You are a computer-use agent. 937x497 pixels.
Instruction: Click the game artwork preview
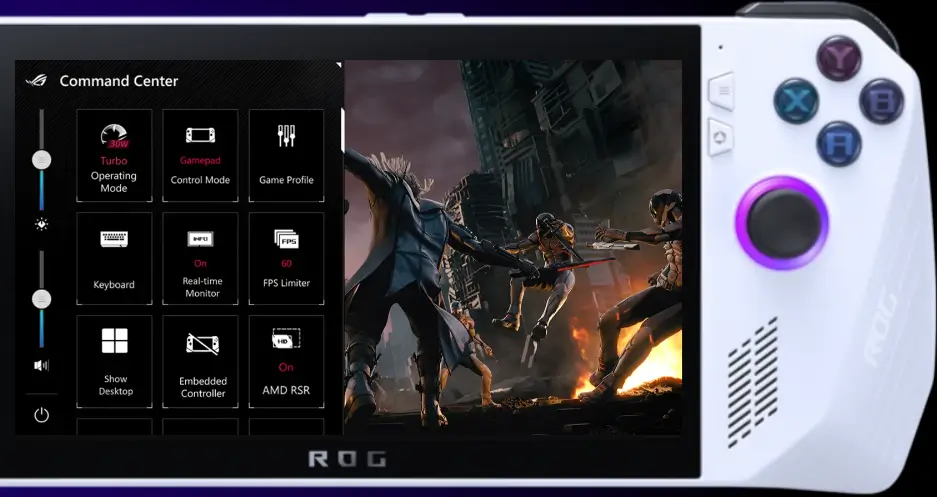click(513, 247)
